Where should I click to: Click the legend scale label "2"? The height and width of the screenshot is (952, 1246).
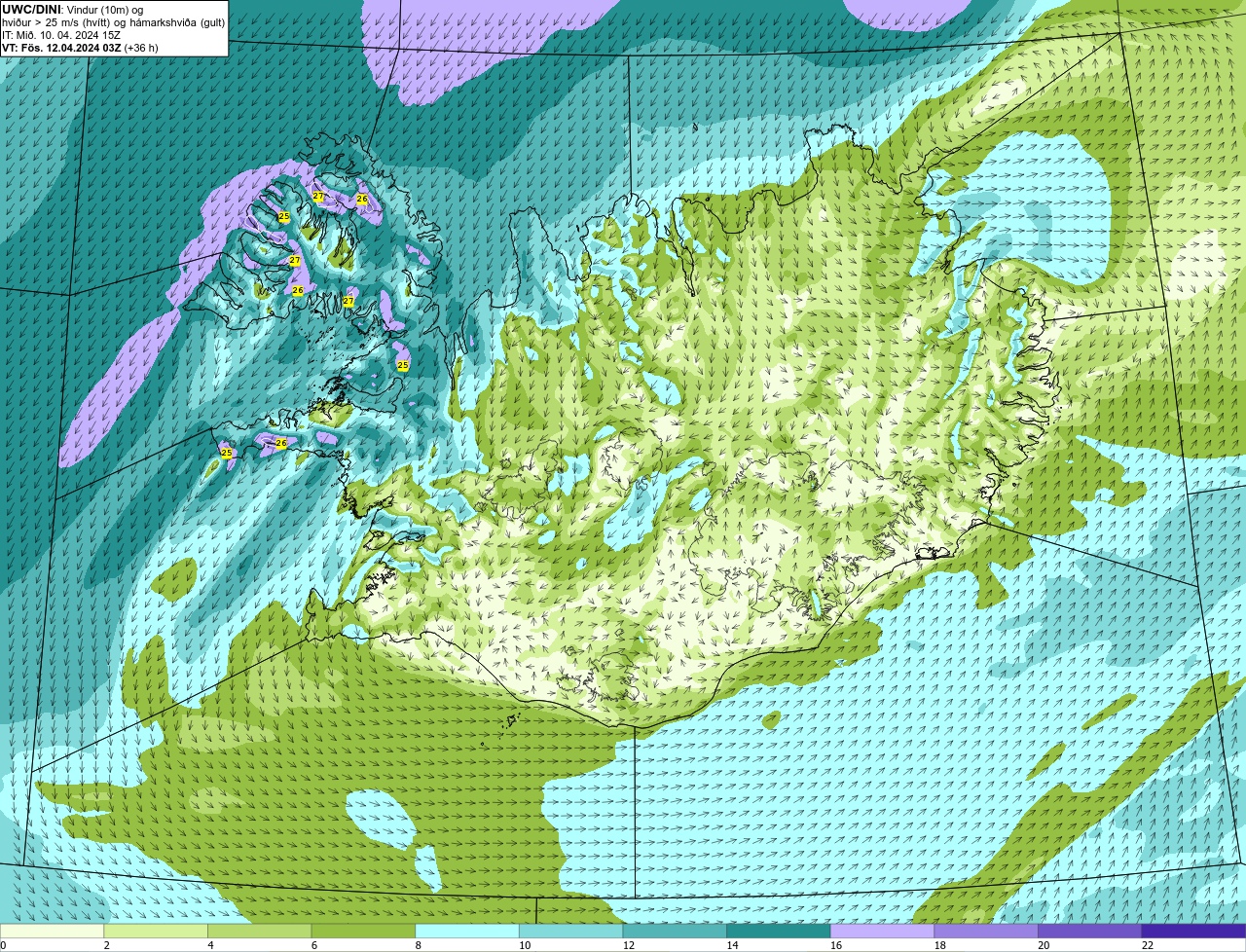point(106,945)
